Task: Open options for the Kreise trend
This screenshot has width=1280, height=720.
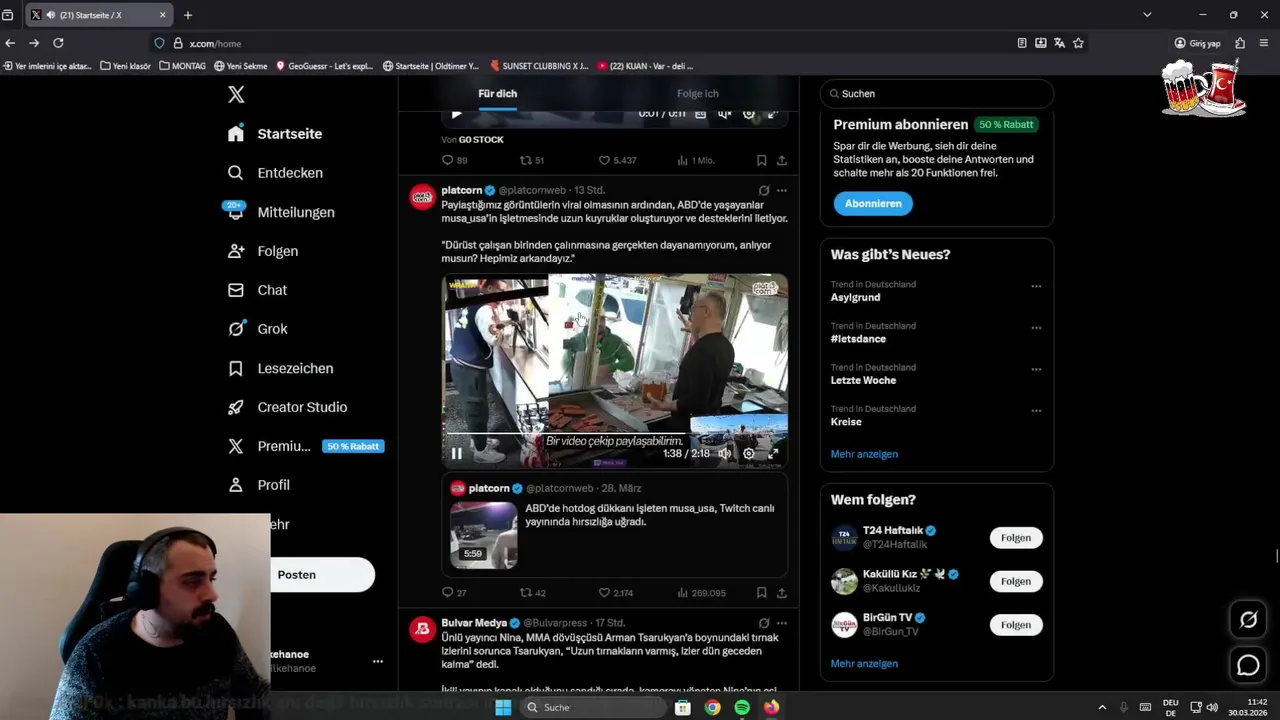Action: [x=1036, y=411]
